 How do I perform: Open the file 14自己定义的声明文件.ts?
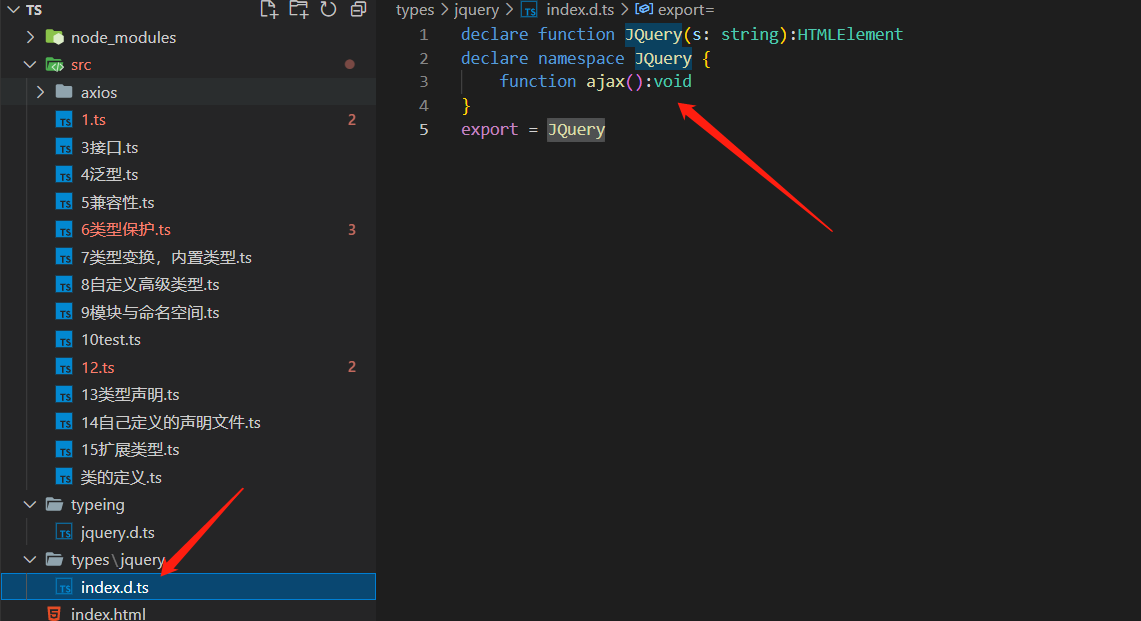tap(171, 422)
